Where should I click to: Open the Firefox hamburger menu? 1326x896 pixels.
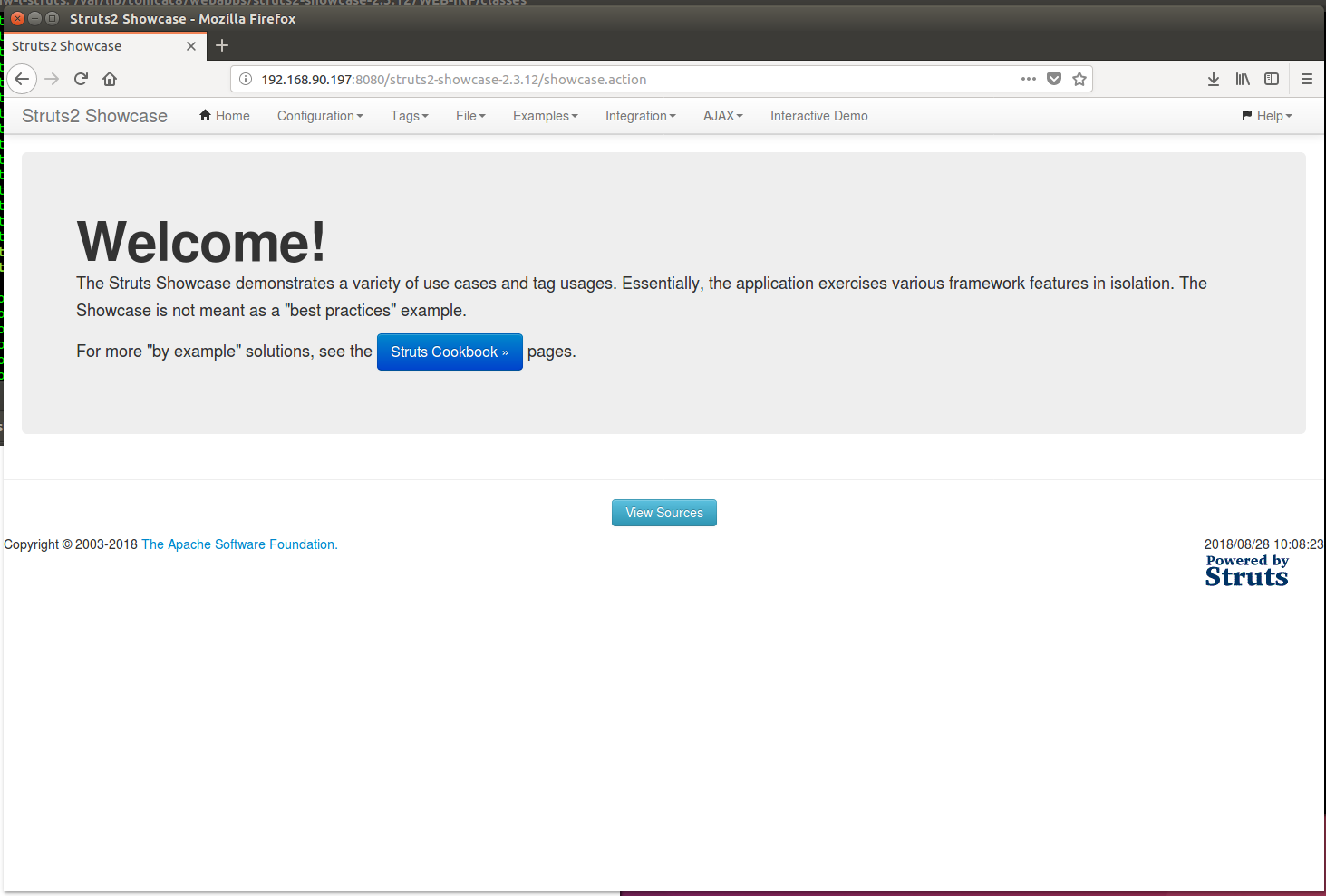pyautogui.click(x=1307, y=79)
